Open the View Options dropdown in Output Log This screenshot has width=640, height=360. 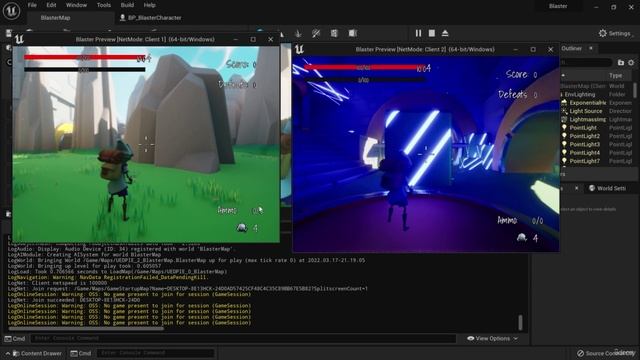492,338
